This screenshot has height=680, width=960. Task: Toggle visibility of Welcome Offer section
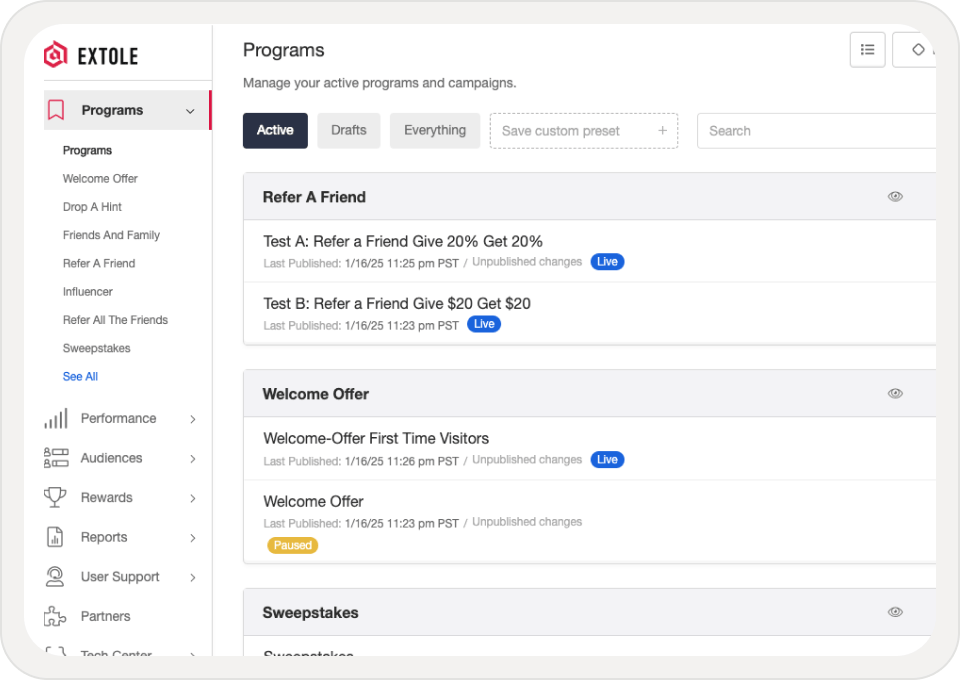pos(895,394)
